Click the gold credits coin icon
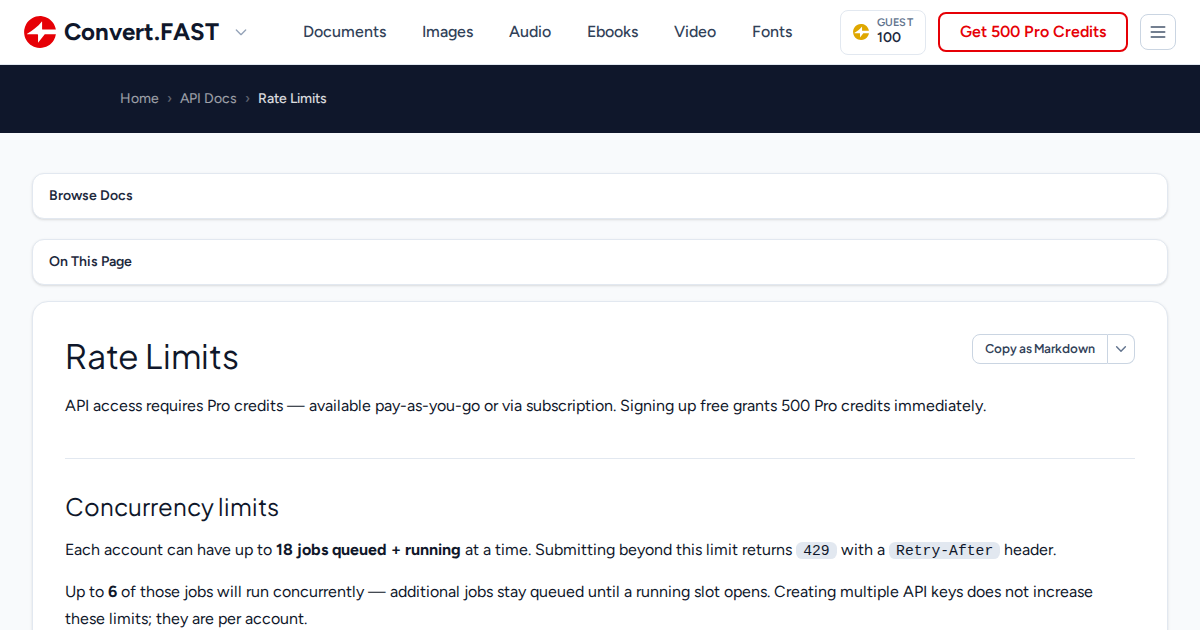1200x630 pixels. tap(861, 32)
